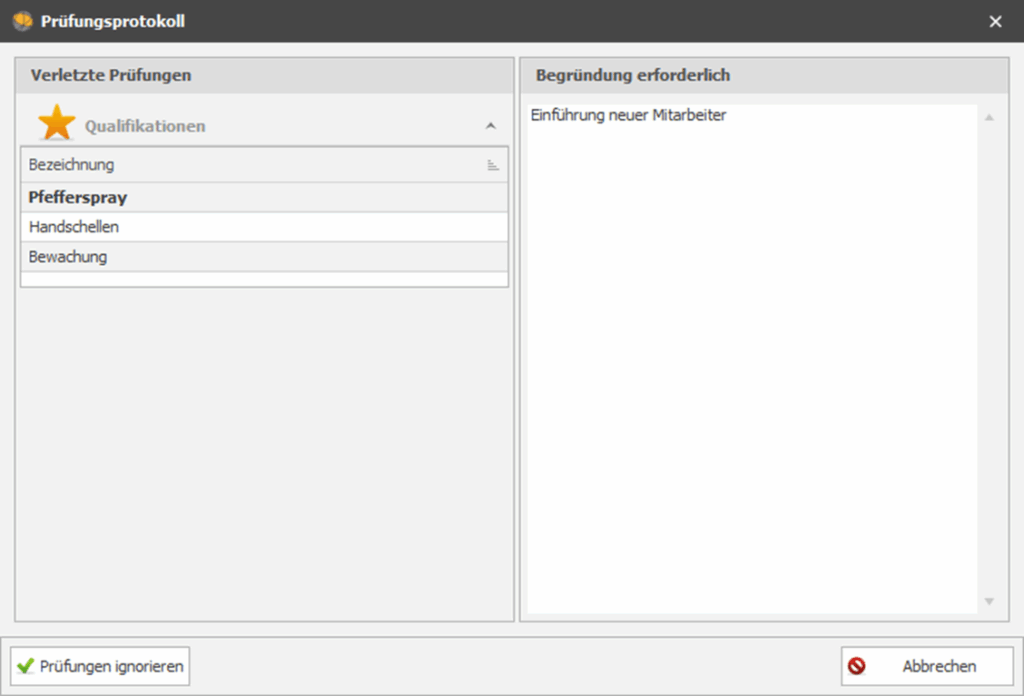Click the empty row below Bewachung
The height and width of the screenshot is (696, 1024).
(x=264, y=280)
